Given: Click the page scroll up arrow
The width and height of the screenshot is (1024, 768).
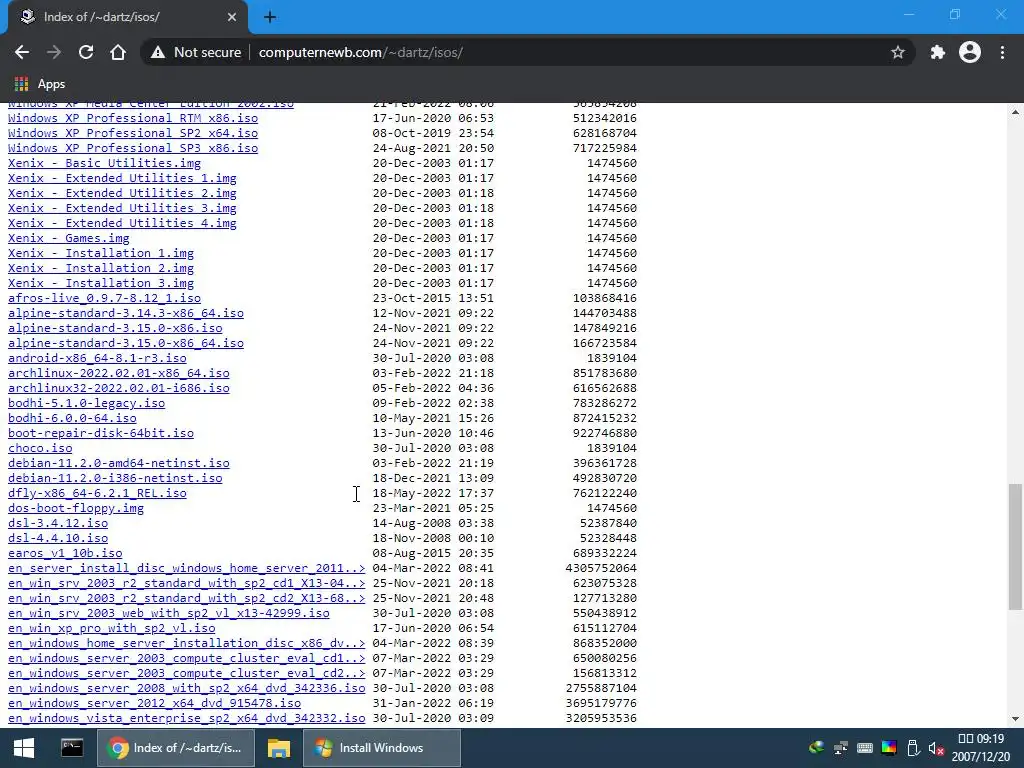Looking at the screenshot, I should coord(1015,112).
